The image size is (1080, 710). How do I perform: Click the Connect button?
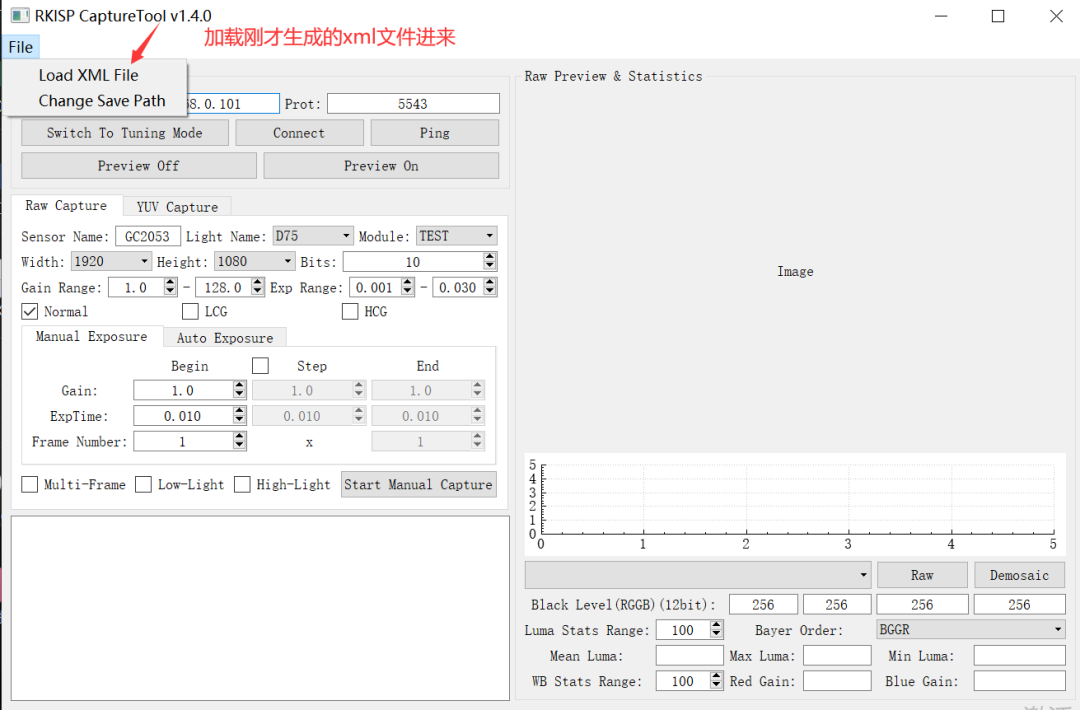click(x=299, y=132)
